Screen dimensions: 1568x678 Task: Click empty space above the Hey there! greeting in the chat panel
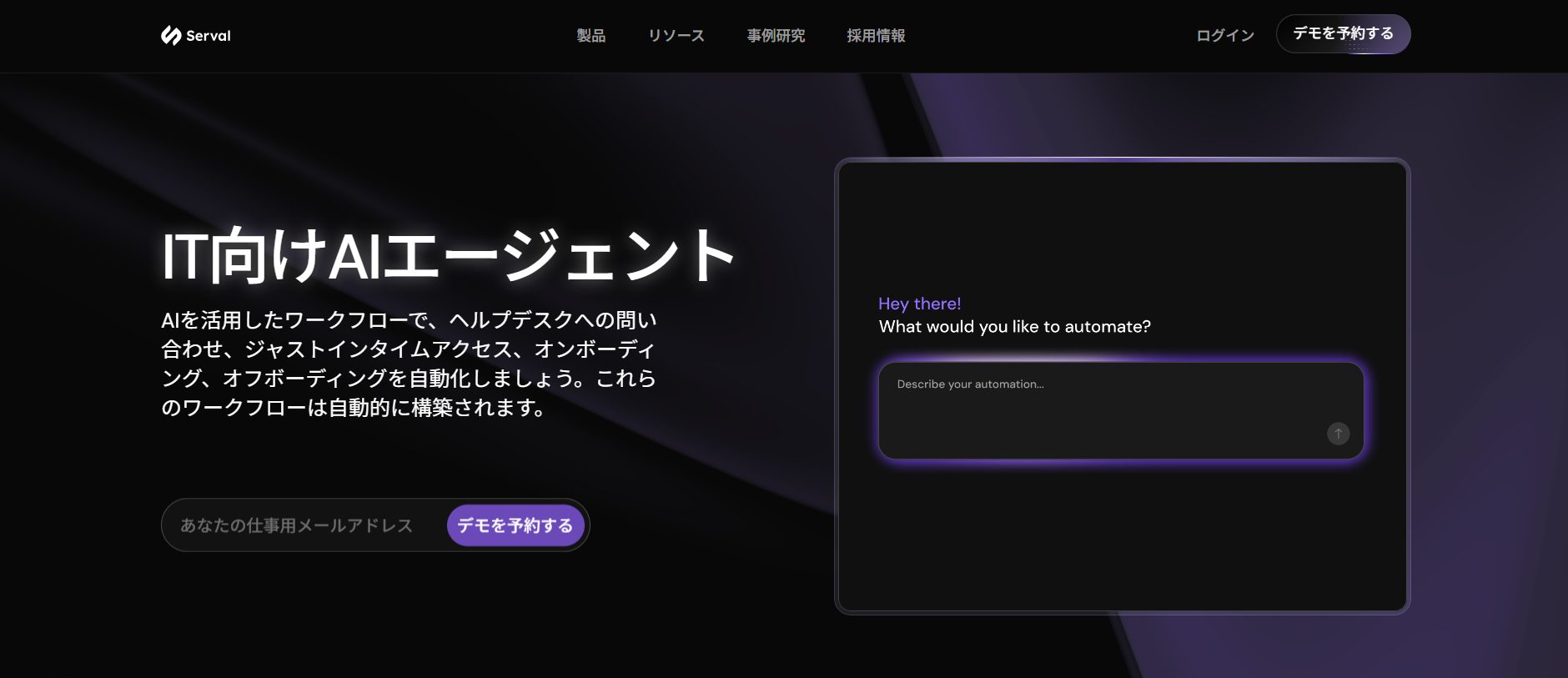pyautogui.click(x=1122, y=225)
